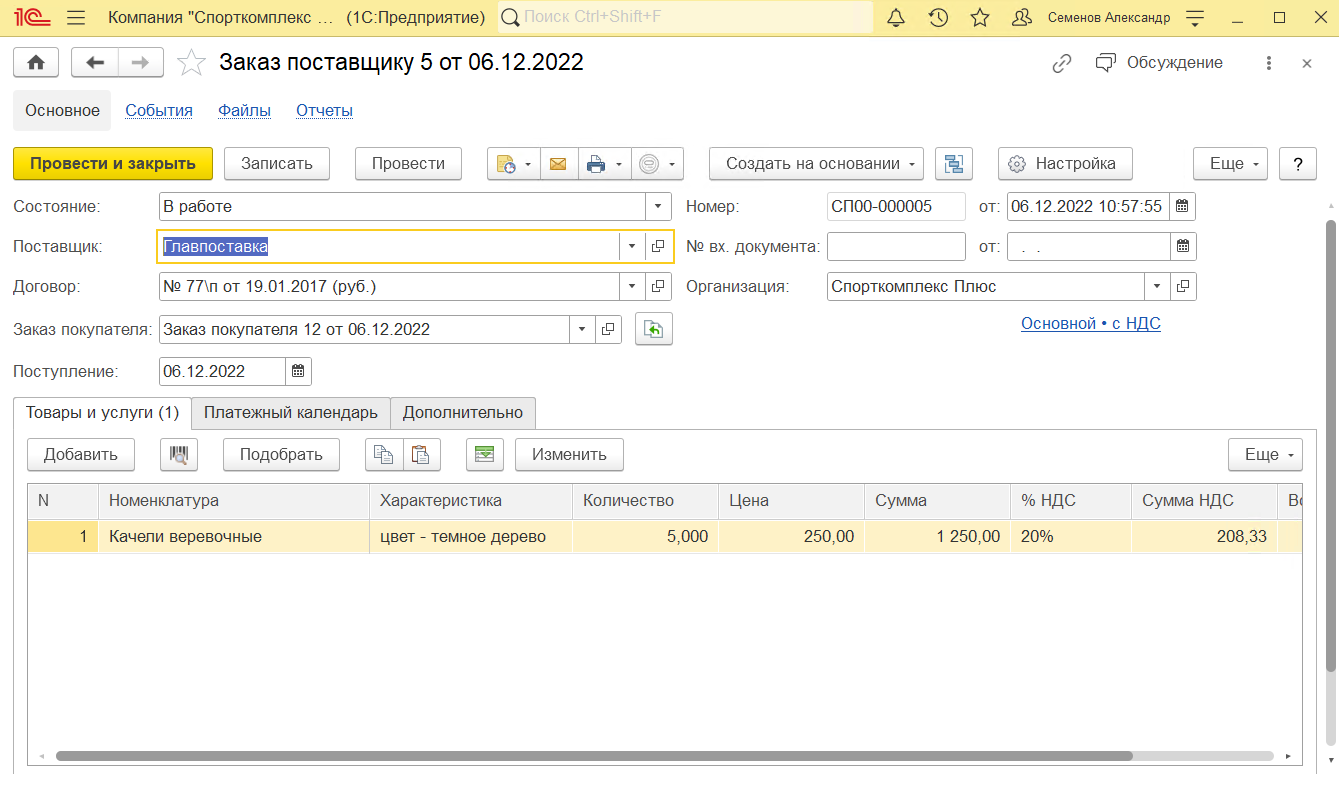This screenshot has width=1339, height=787.
Task: Switch to the Основное section
Action: pos(62,111)
